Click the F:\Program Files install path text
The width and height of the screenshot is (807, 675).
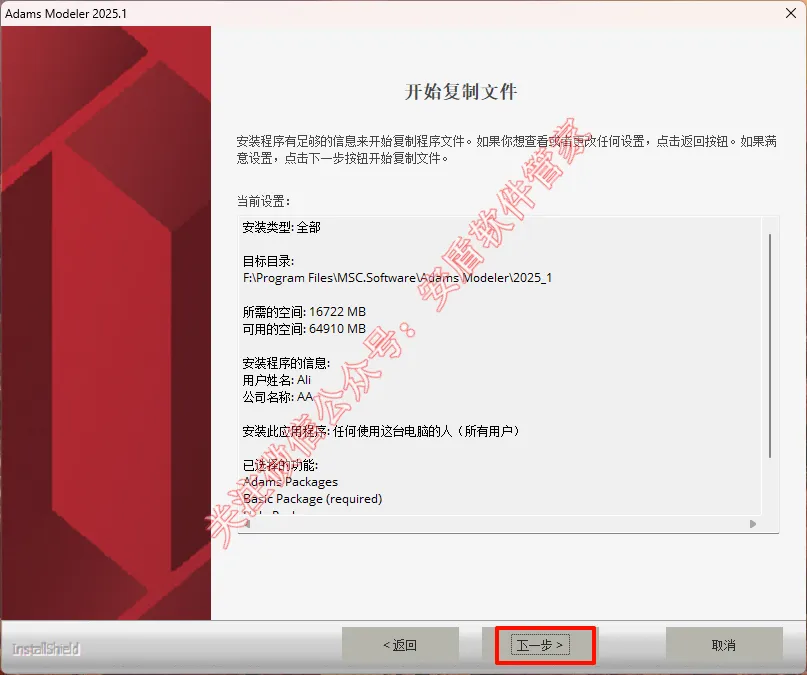[397, 278]
